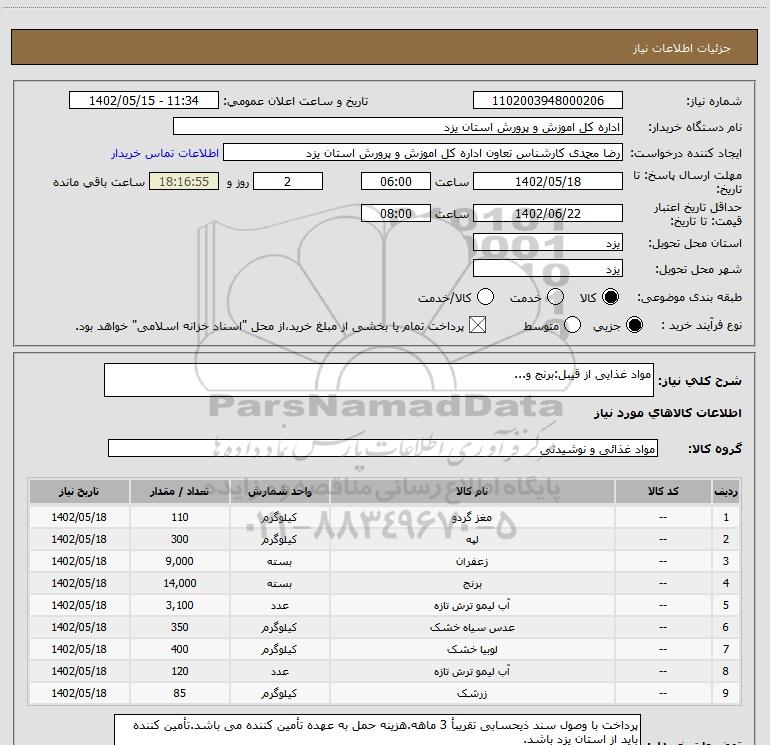This screenshot has height=745, width=770.
Task: Click the جزئیات اطلاعات نیاز header title
Action: click(x=682, y=48)
